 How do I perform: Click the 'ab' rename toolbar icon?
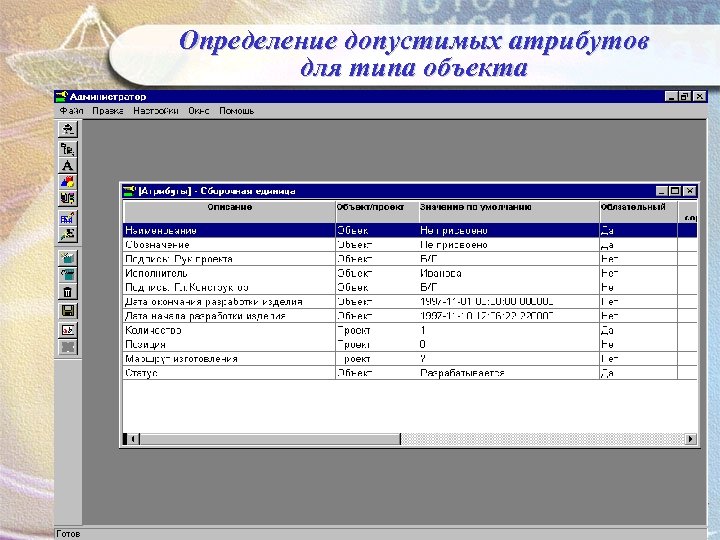coord(68,330)
